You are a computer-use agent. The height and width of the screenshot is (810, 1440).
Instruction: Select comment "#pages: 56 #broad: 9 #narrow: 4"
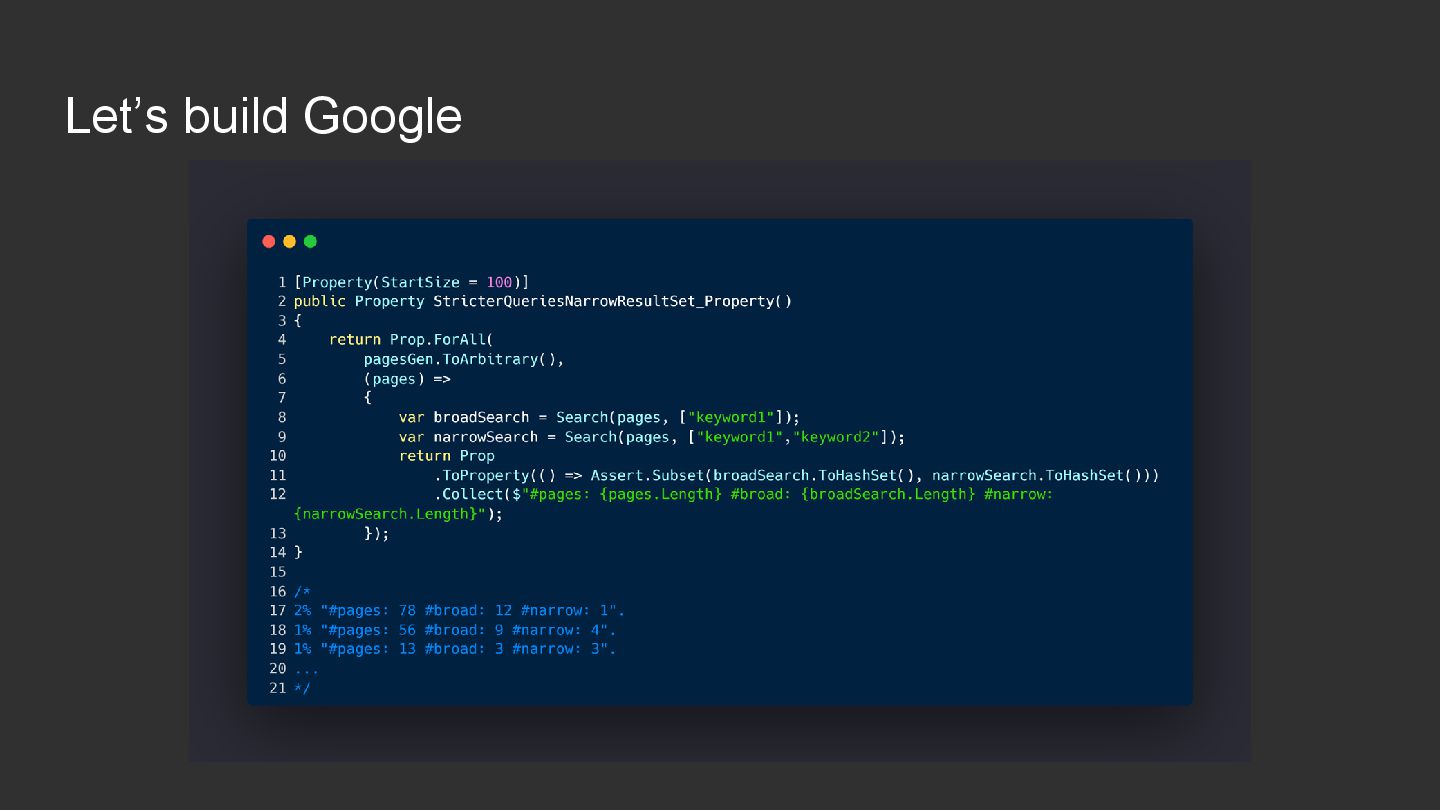(464, 630)
